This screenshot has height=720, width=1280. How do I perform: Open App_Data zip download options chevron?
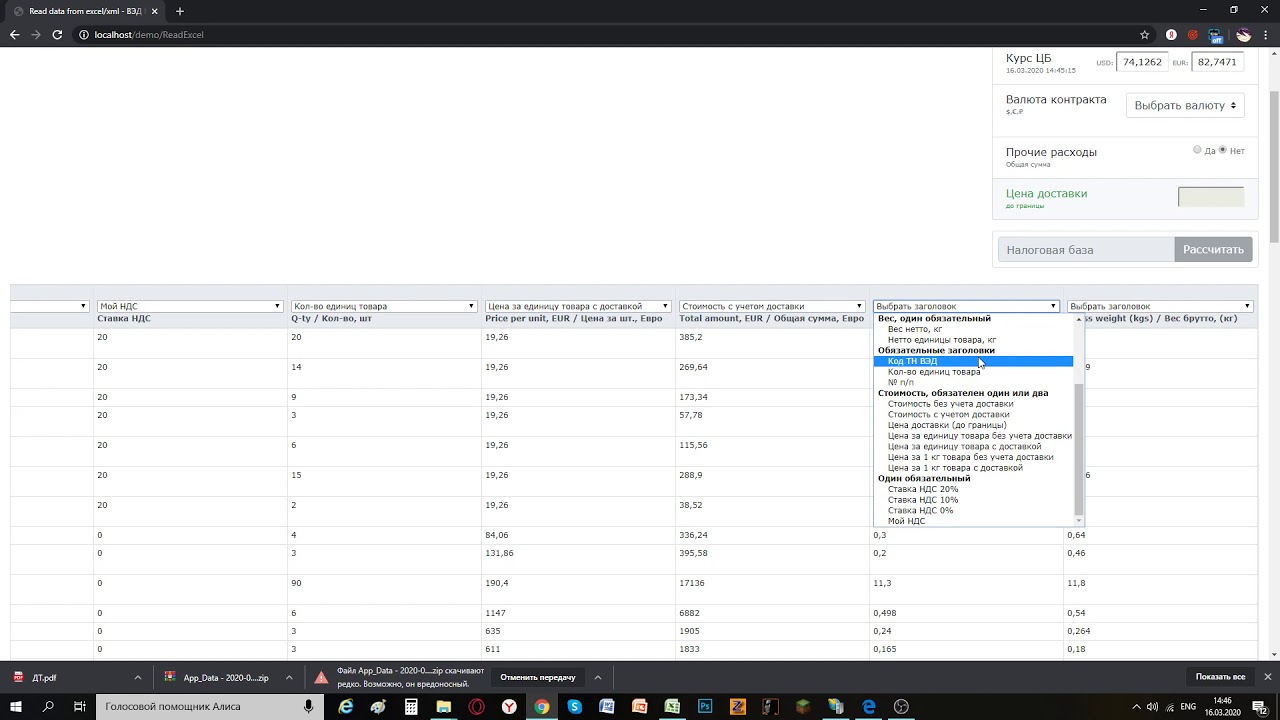coord(289,677)
